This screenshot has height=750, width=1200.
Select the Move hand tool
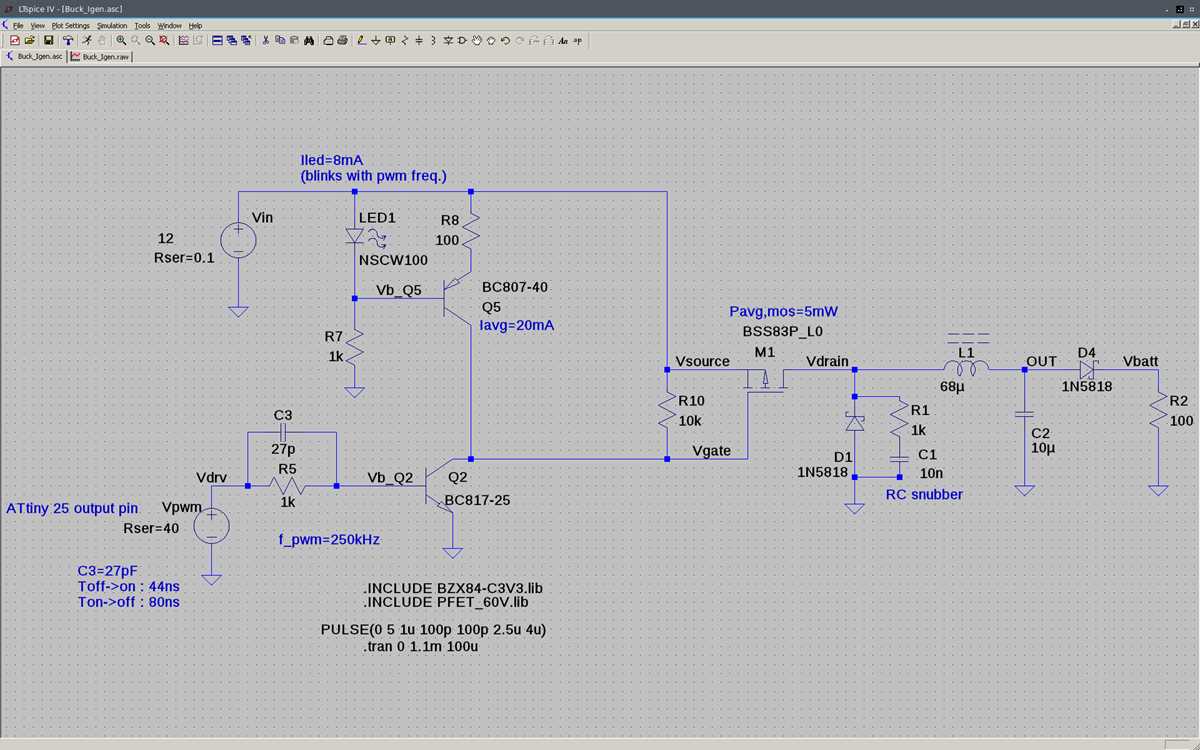click(477, 40)
